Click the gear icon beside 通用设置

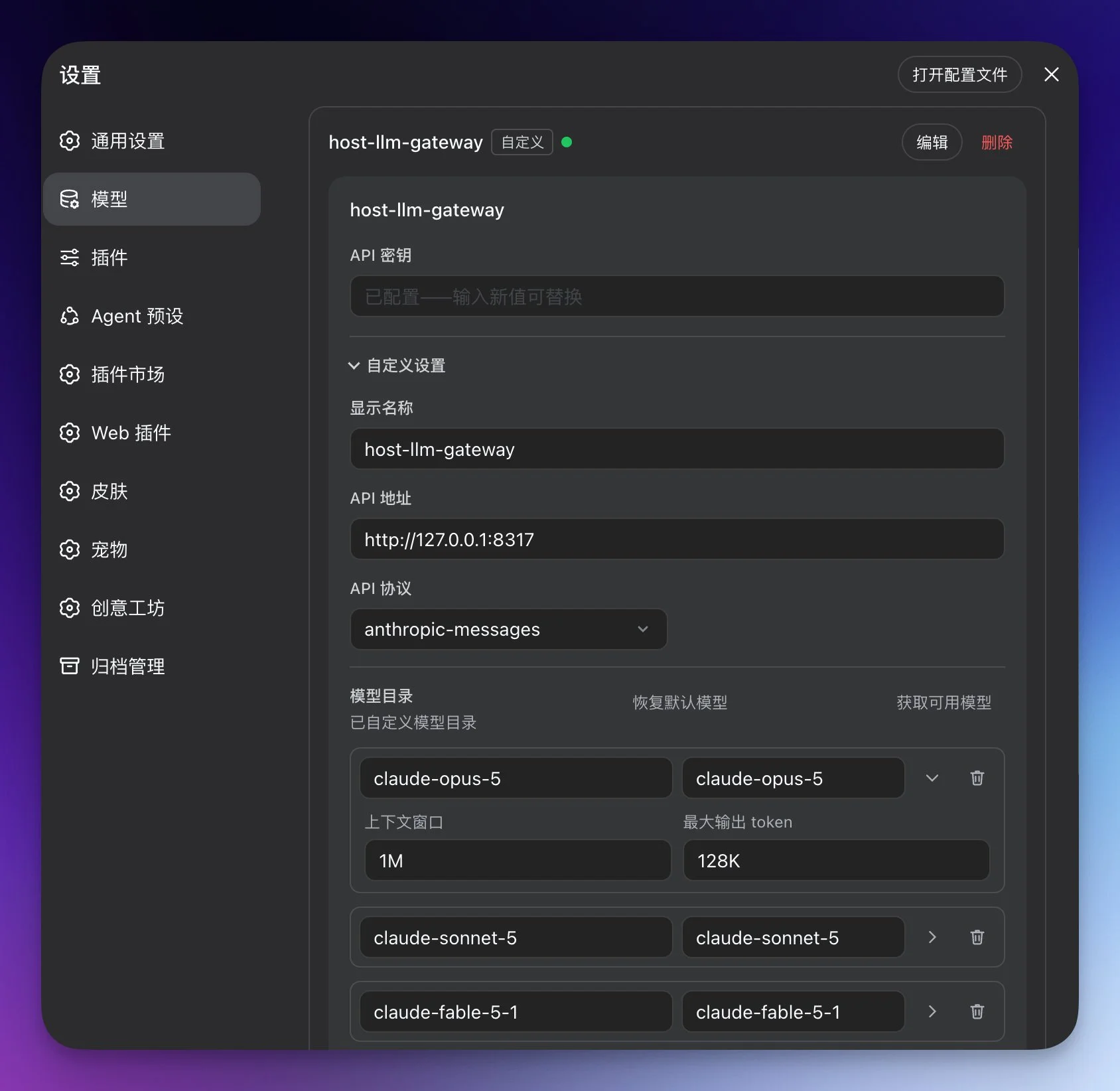click(70, 141)
